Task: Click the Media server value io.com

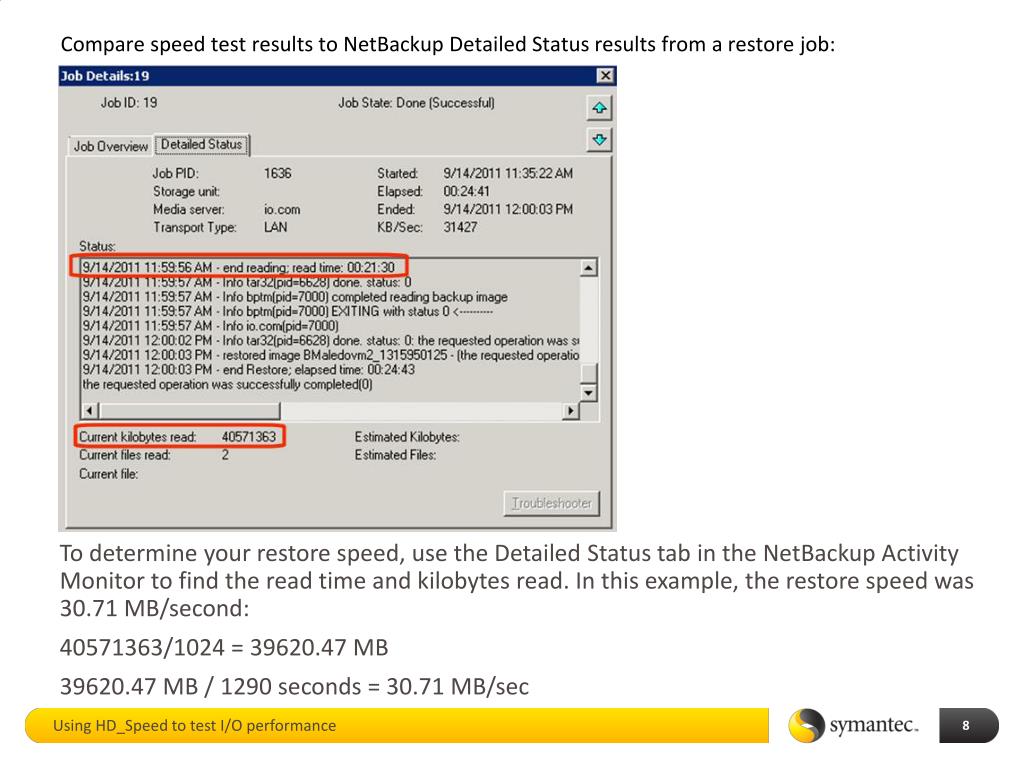Action: [282, 210]
